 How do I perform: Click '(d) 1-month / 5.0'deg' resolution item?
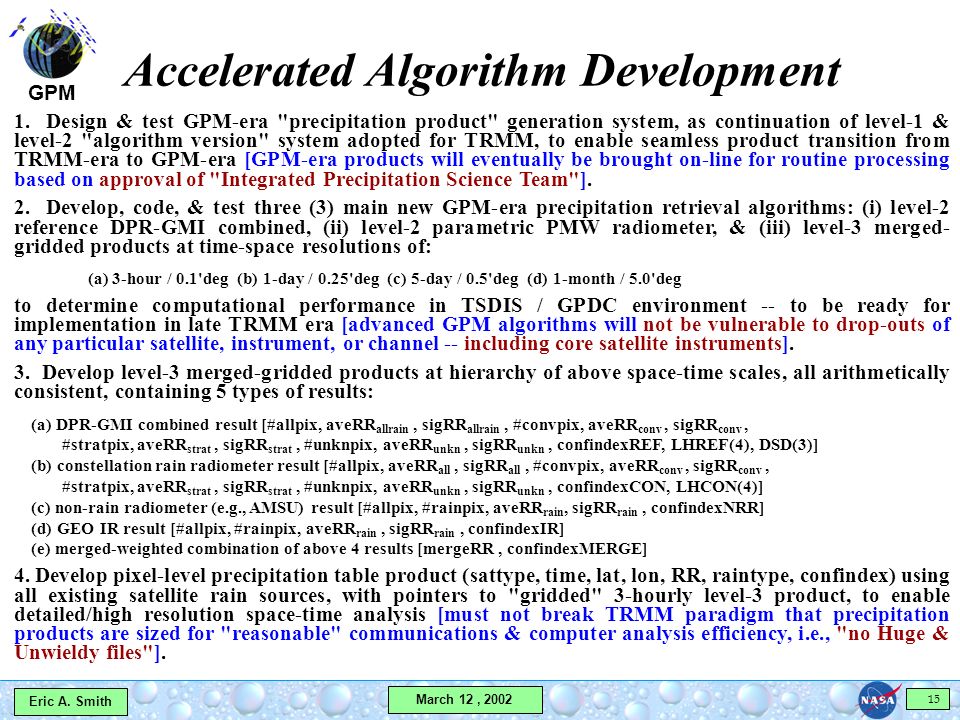604,279
